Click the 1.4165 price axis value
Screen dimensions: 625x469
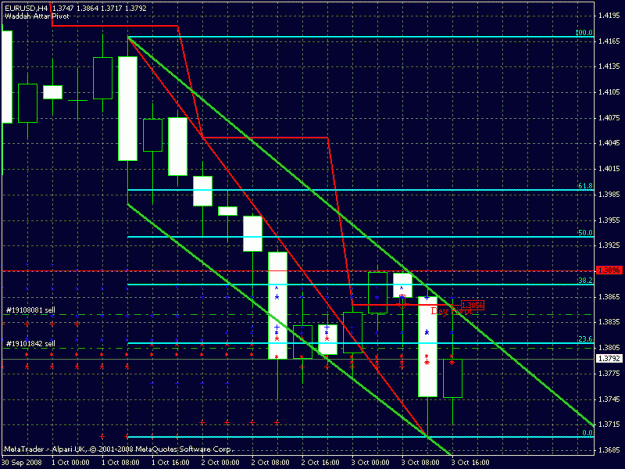(x=609, y=41)
